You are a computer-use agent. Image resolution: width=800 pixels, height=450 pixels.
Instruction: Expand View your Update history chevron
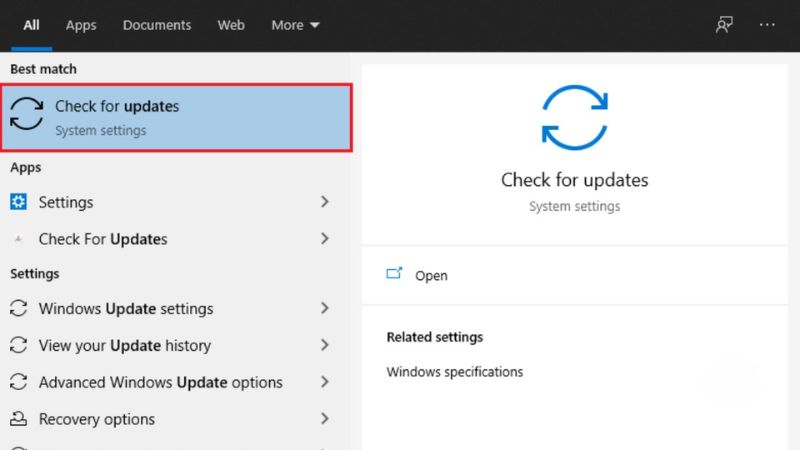tap(324, 345)
